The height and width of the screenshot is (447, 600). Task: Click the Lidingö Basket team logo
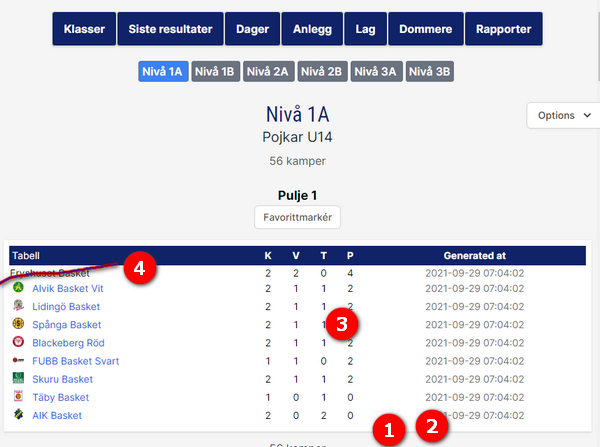[x=18, y=305]
